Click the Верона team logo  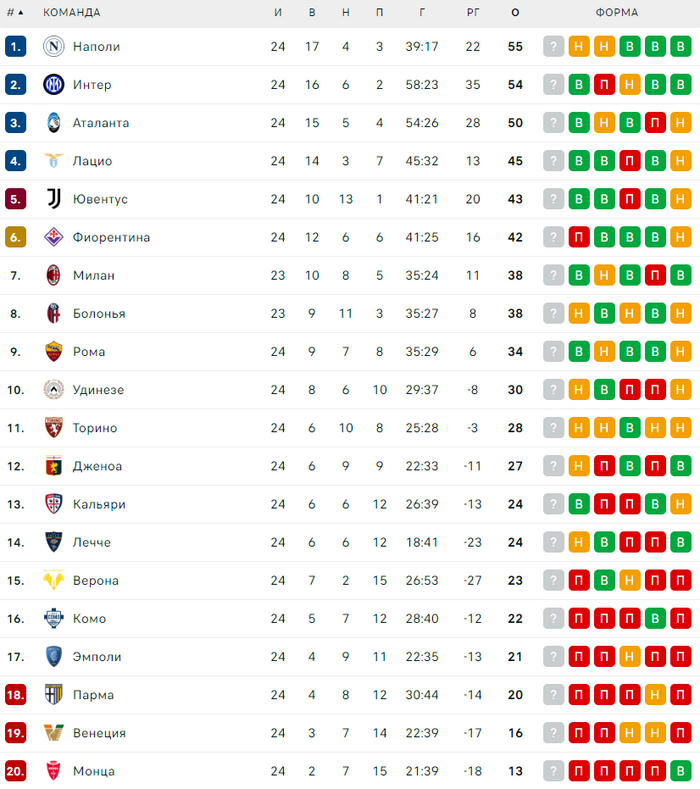tap(53, 580)
